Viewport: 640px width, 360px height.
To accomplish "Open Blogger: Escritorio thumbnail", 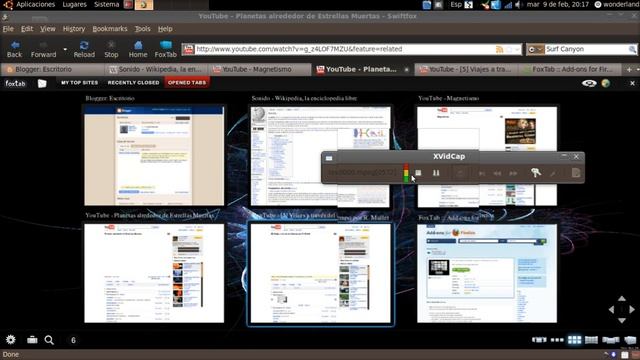I will click(x=154, y=155).
